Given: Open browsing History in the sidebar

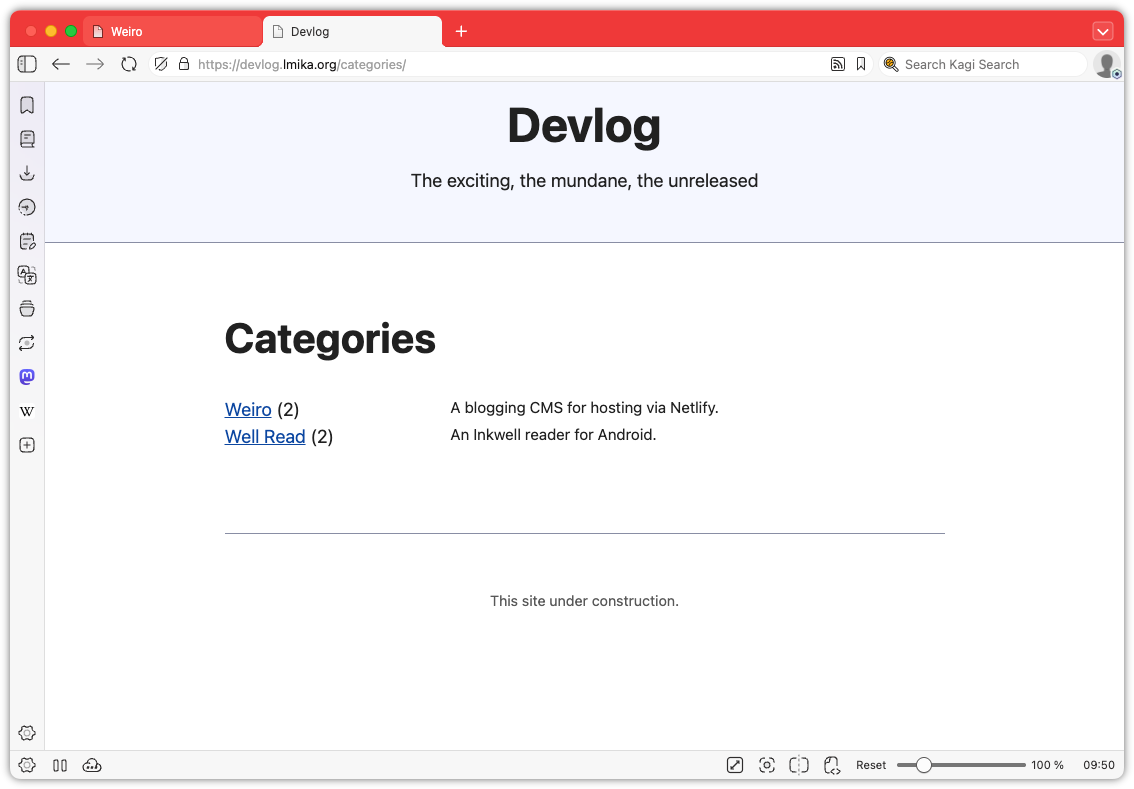Looking at the screenshot, I should [27, 207].
